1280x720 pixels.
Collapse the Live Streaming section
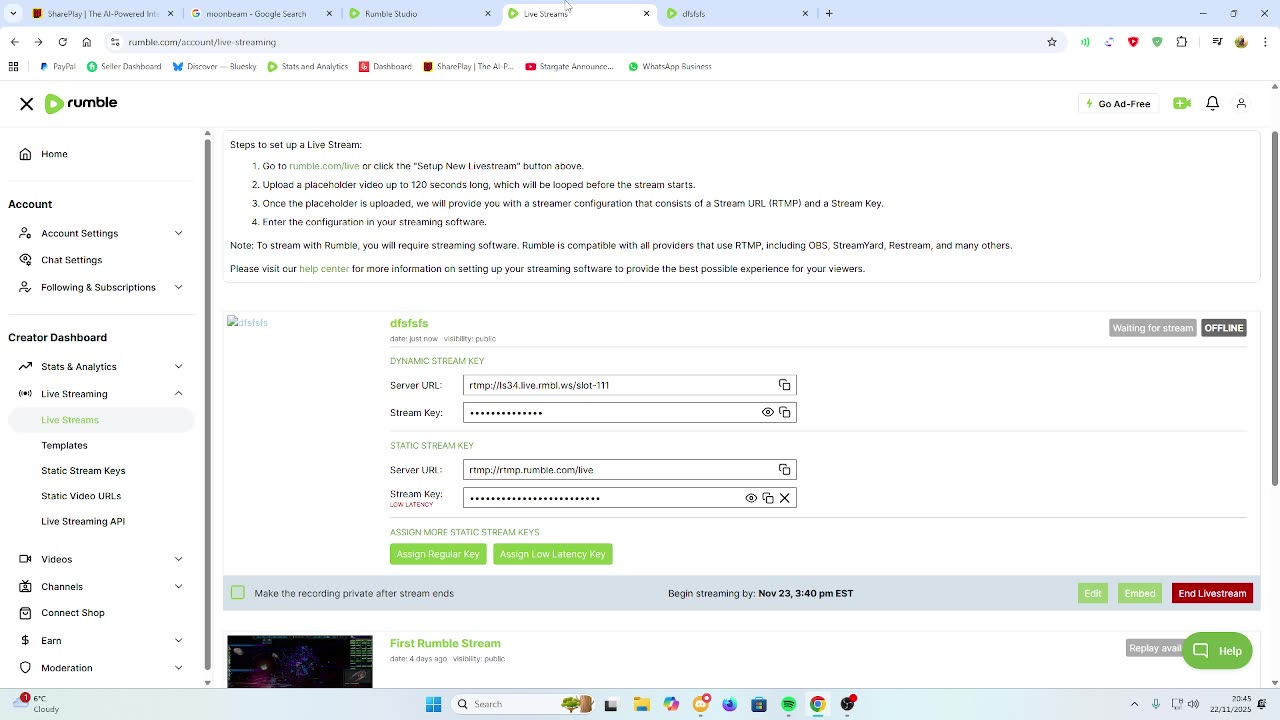coord(178,394)
